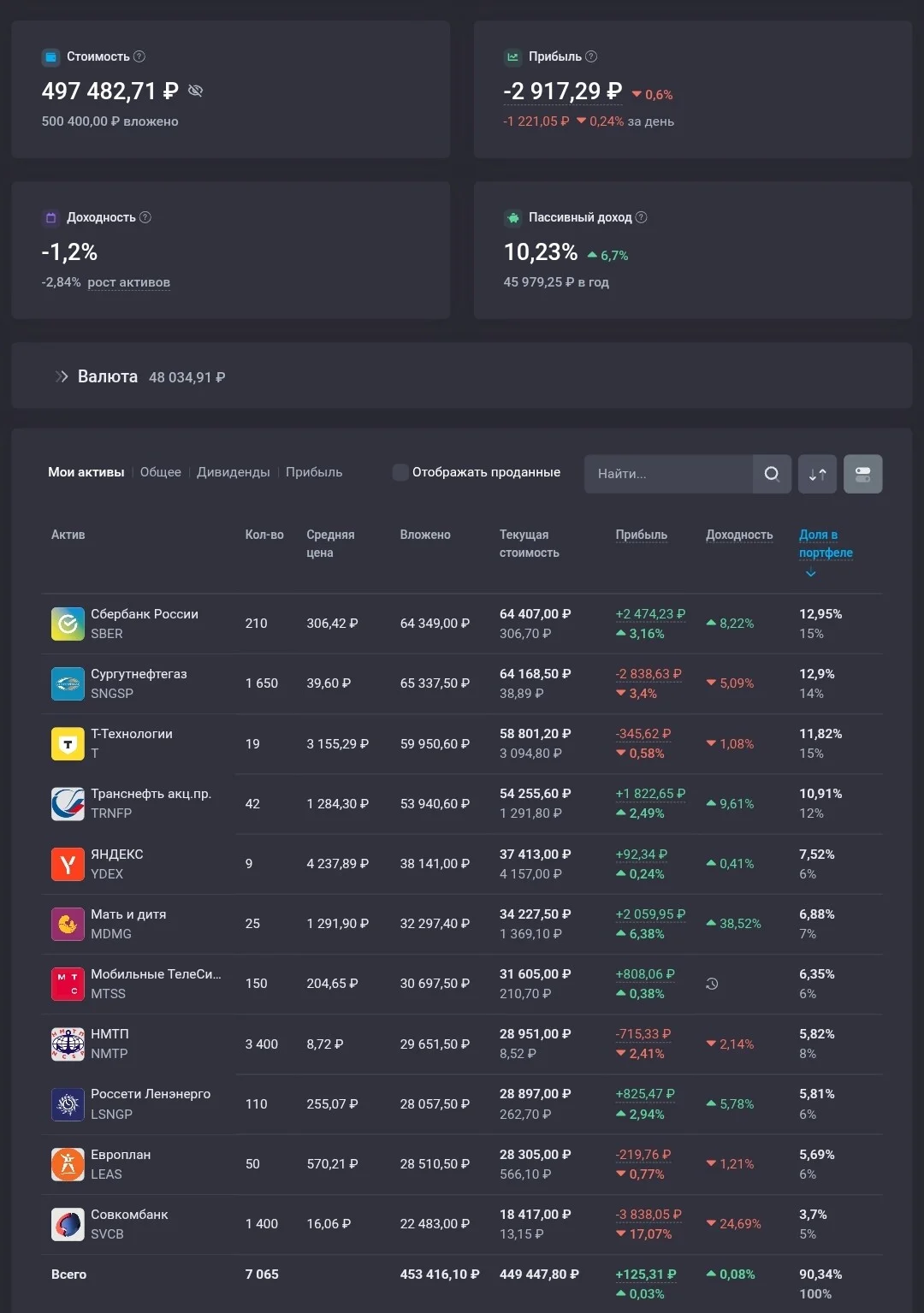Click the Сбербанк России asset name
The image size is (924, 1313).
(145, 614)
